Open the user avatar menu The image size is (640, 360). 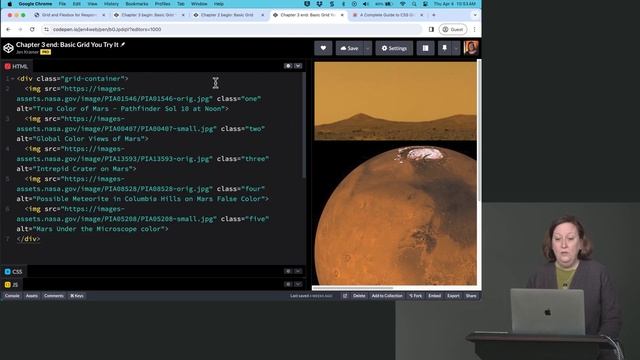[x=471, y=48]
